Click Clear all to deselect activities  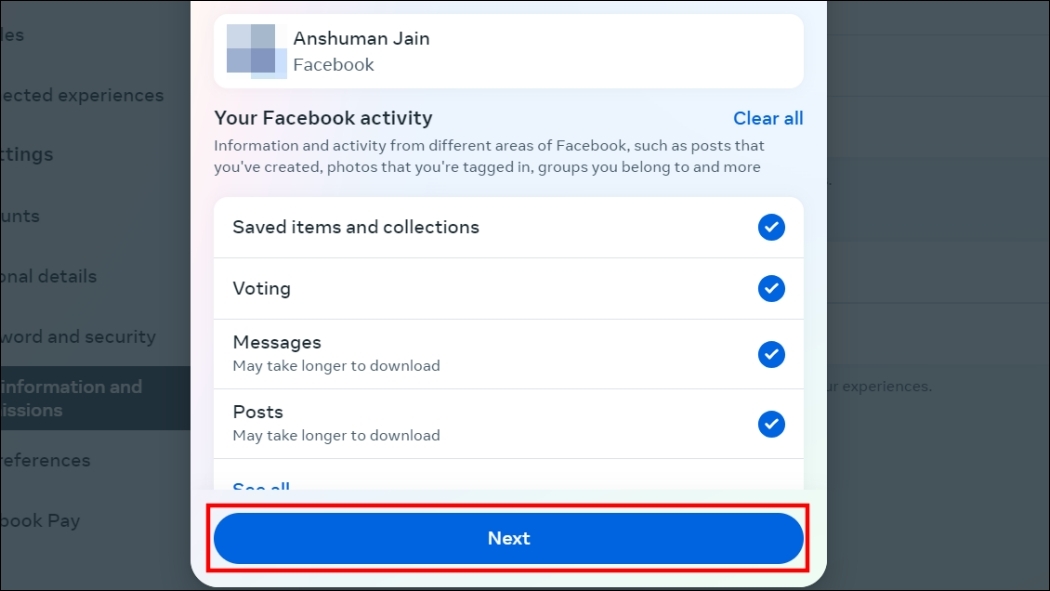[768, 118]
